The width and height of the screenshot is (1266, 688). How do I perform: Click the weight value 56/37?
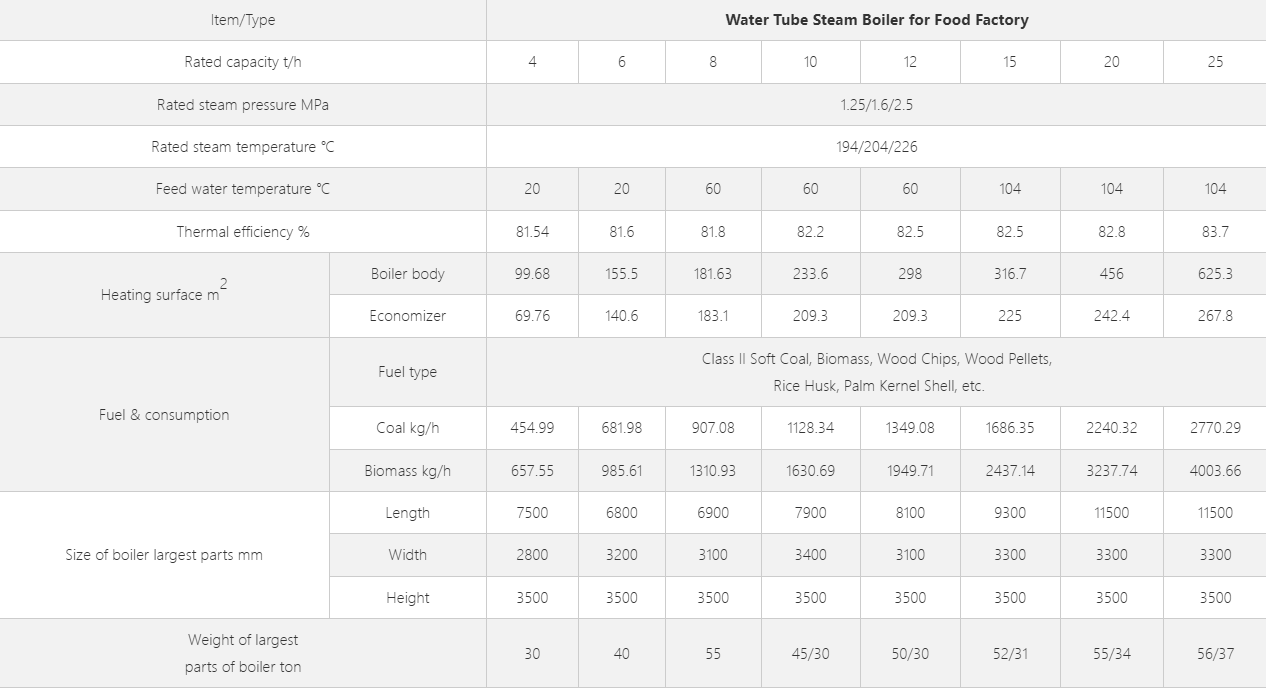click(x=1215, y=653)
